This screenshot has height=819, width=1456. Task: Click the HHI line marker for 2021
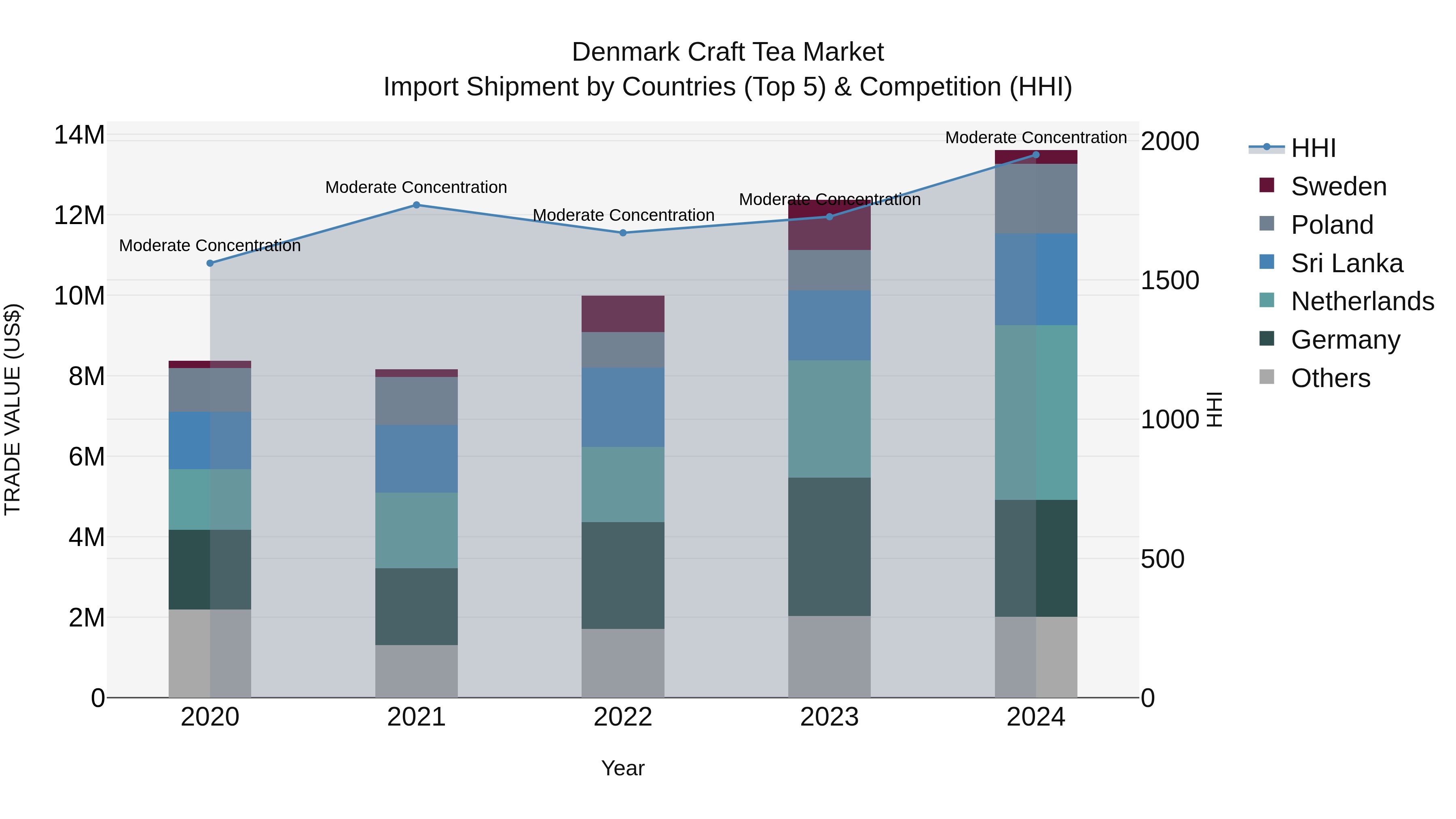click(417, 205)
